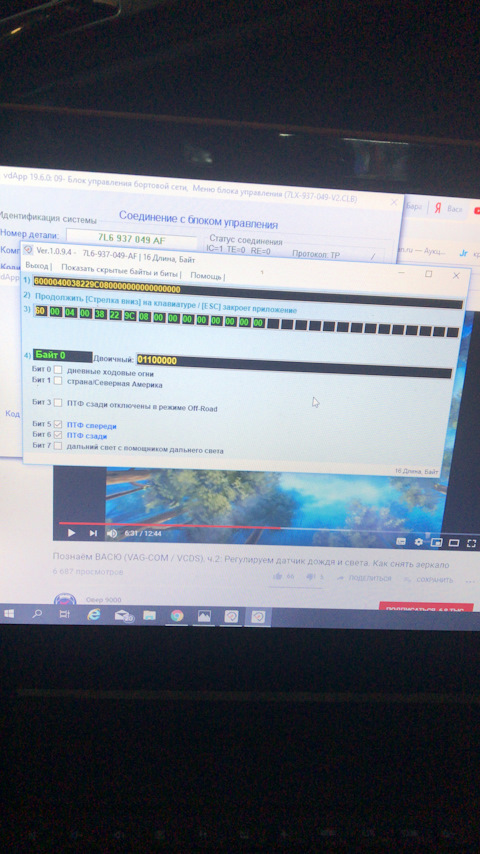480x854 pixels.
Task: Launch Internet Explorer from taskbar
Action: (x=94, y=615)
